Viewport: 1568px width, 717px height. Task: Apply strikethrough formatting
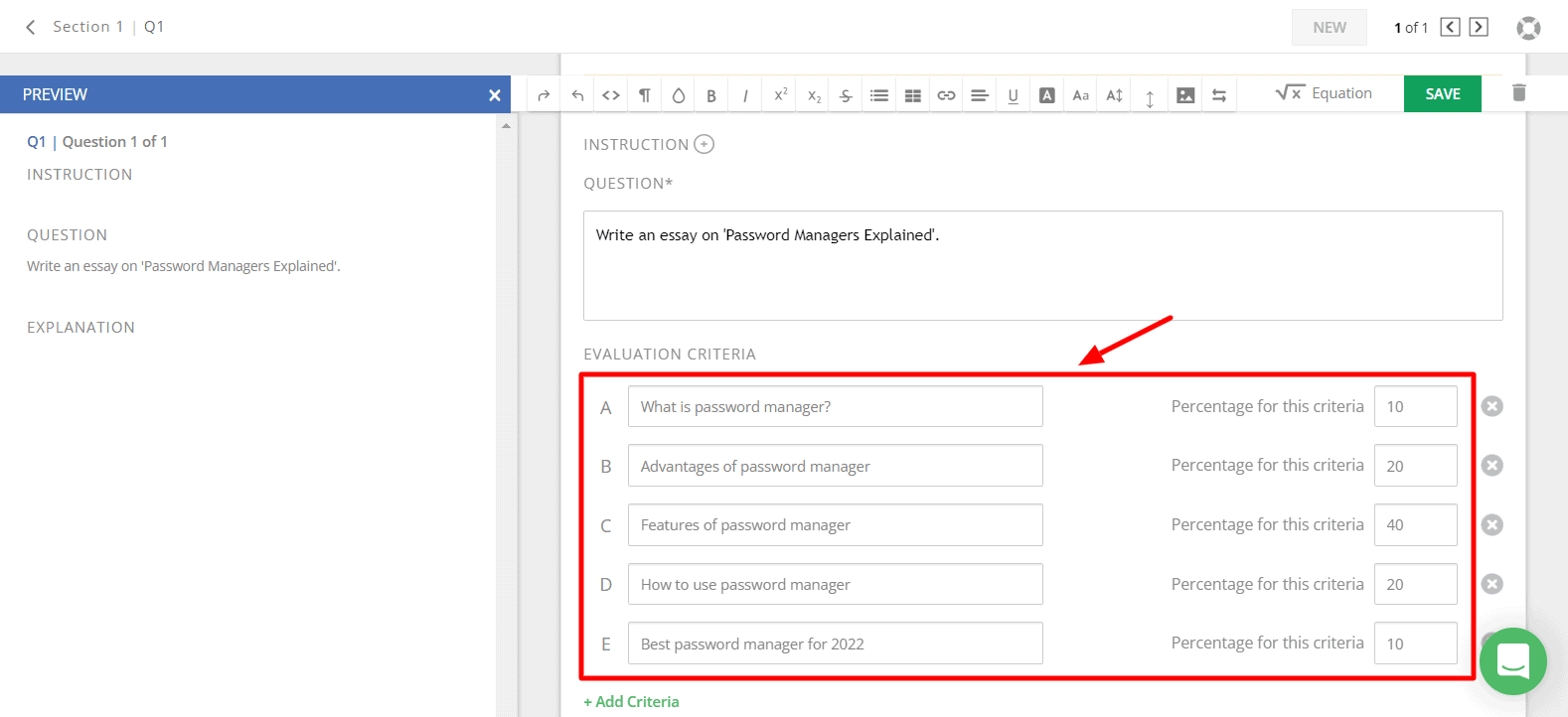click(846, 95)
